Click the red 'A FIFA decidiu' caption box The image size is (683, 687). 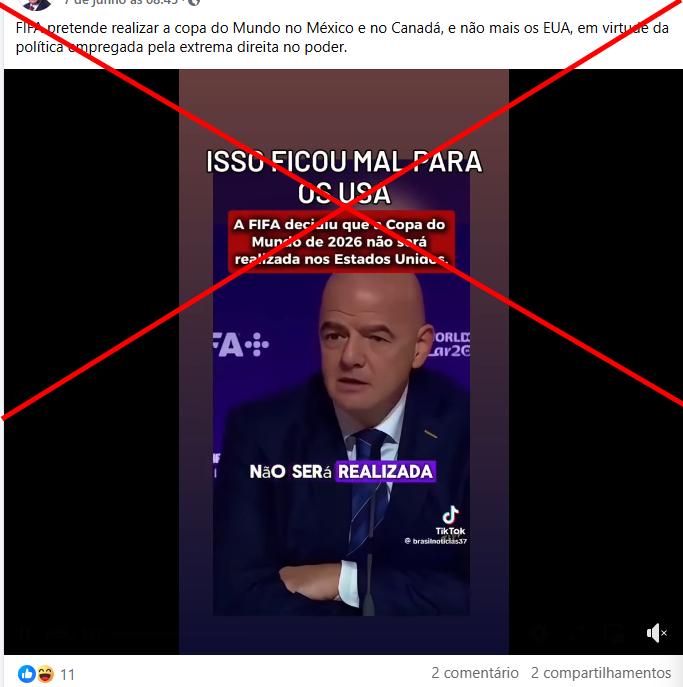click(342, 242)
